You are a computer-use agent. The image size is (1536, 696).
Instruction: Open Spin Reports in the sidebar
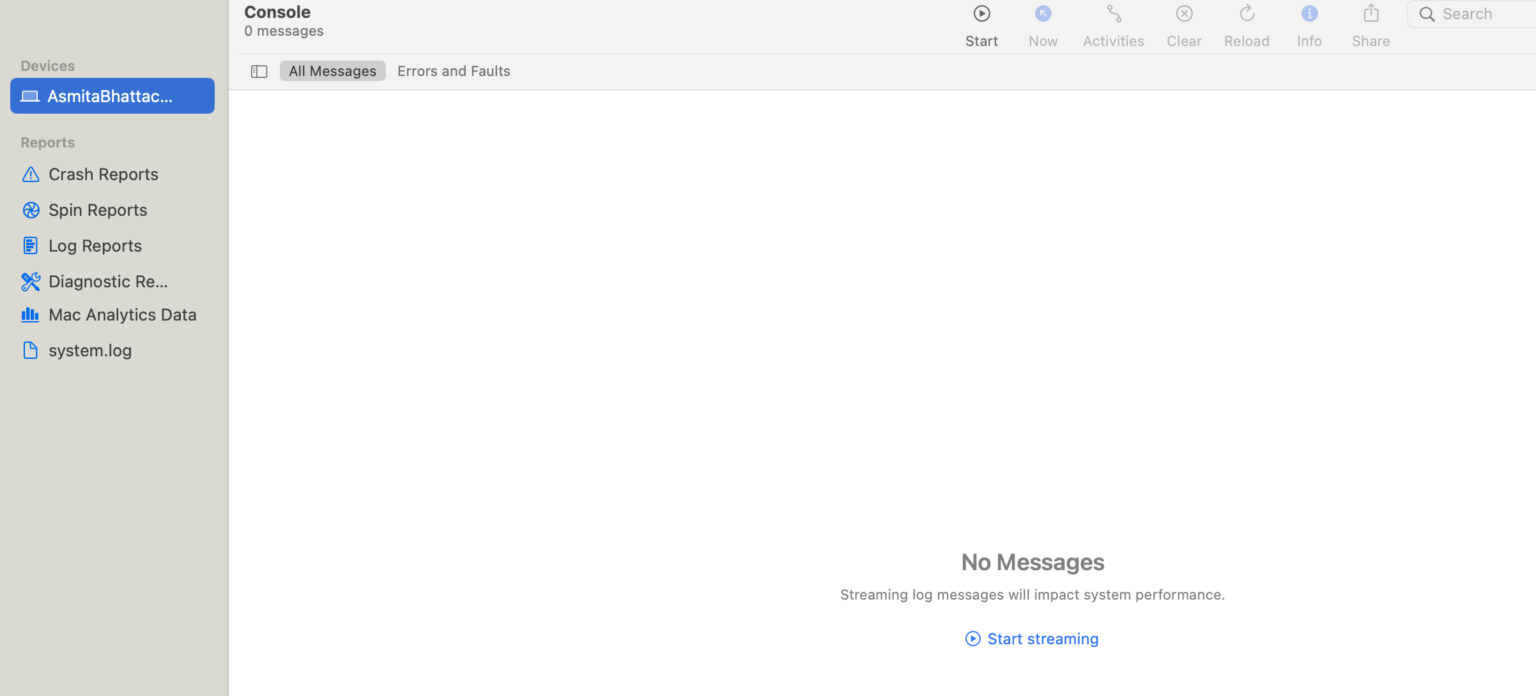tap(97, 210)
